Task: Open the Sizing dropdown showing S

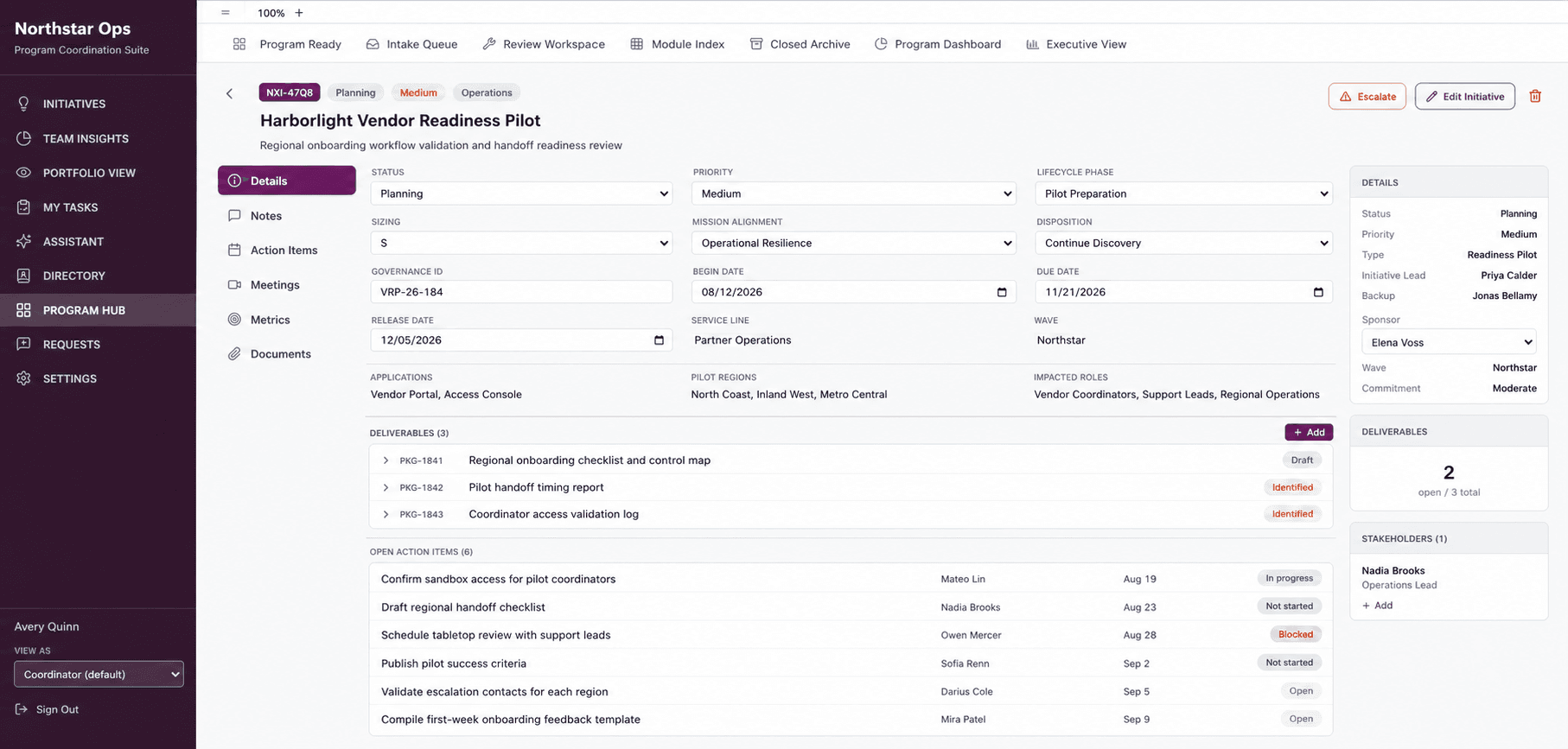Action: point(522,243)
